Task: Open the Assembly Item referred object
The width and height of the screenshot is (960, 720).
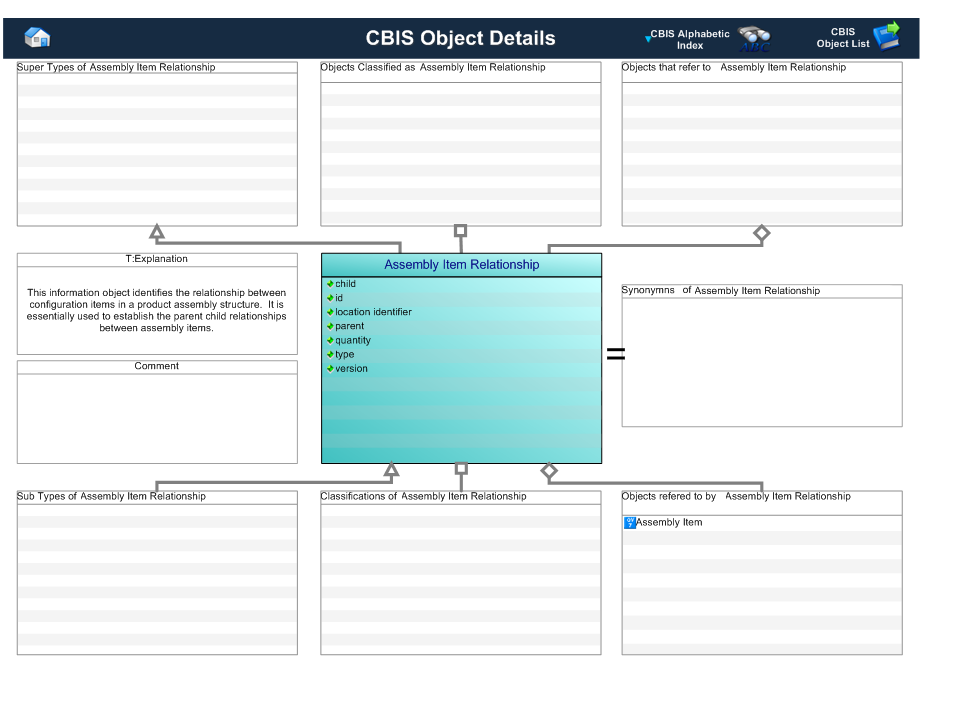Action: tap(669, 523)
